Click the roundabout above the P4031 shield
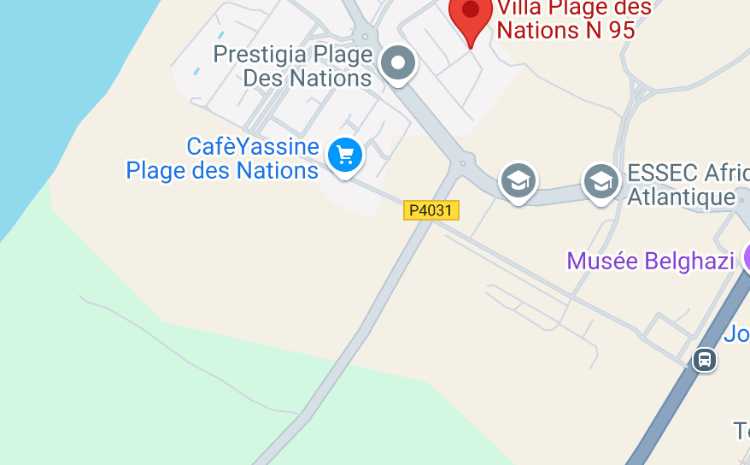Image resolution: width=750 pixels, height=465 pixels. pos(462,163)
